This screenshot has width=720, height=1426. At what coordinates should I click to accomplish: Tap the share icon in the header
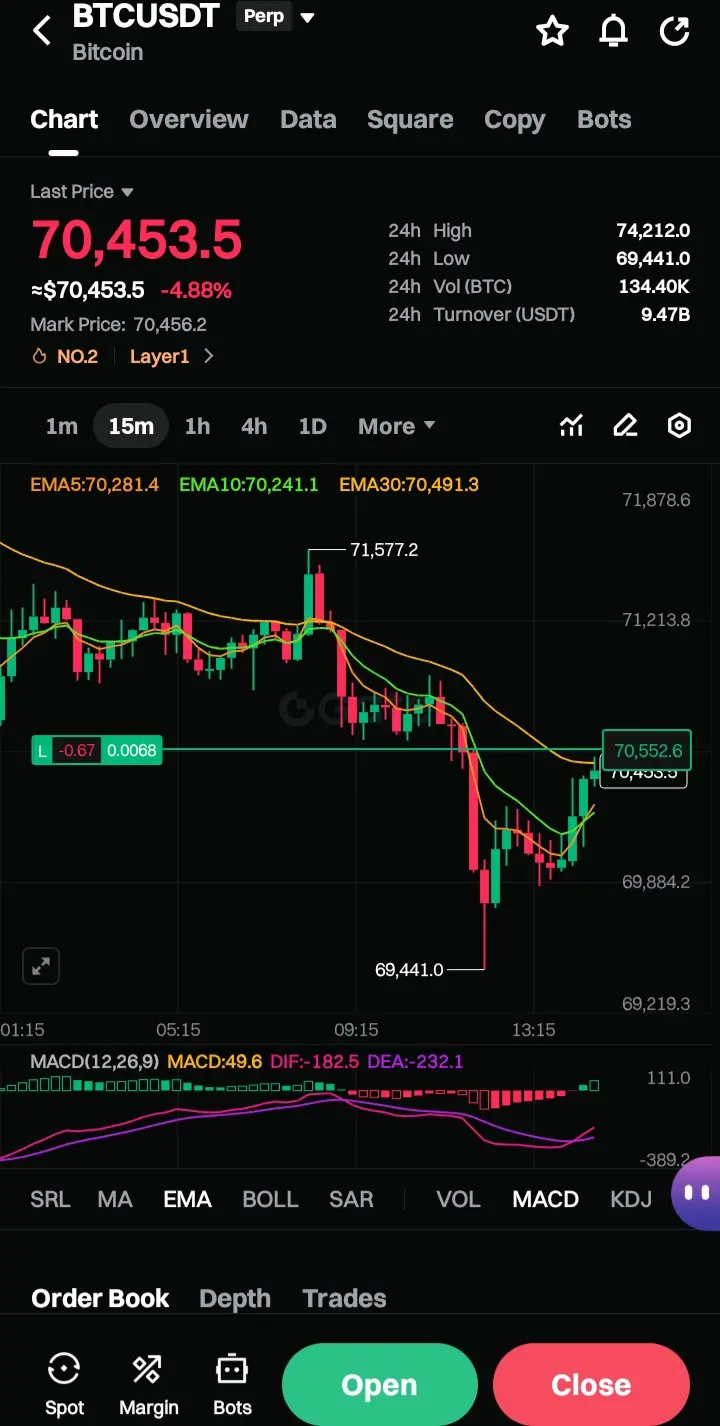tap(675, 31)
